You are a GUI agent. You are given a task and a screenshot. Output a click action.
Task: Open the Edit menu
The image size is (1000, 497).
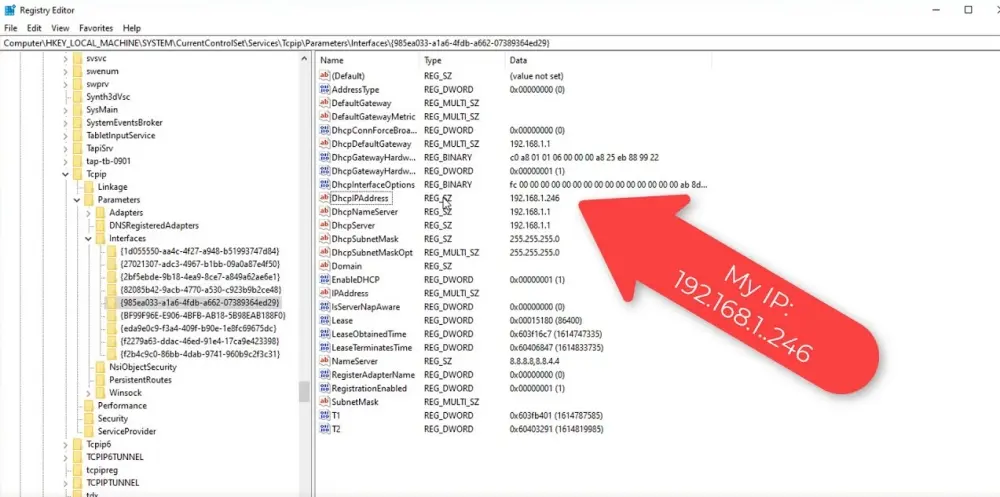pos(34,28)
